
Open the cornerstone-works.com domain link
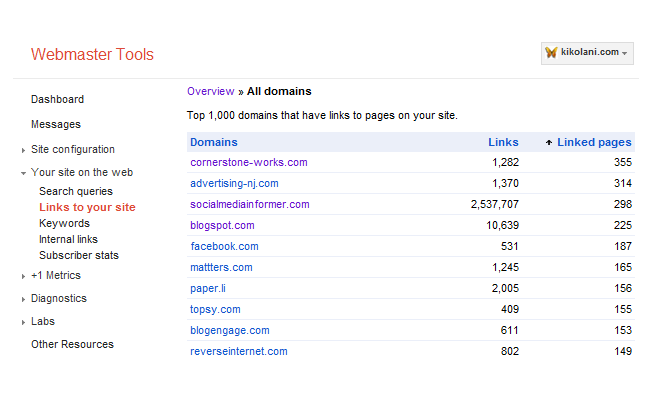pyautogui.click(x=249, y=162)
